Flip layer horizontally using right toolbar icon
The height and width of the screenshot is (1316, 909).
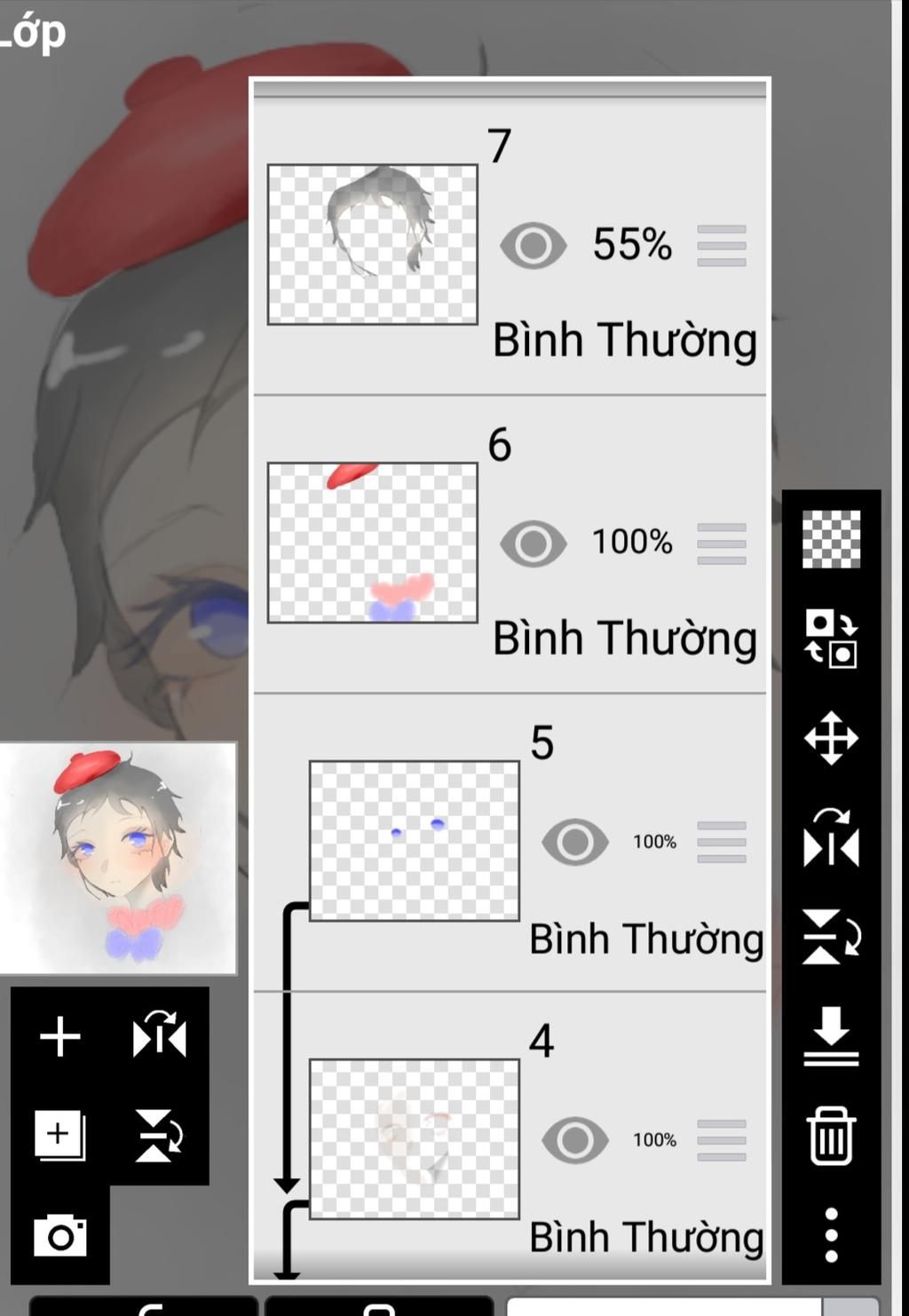point(831,837)
